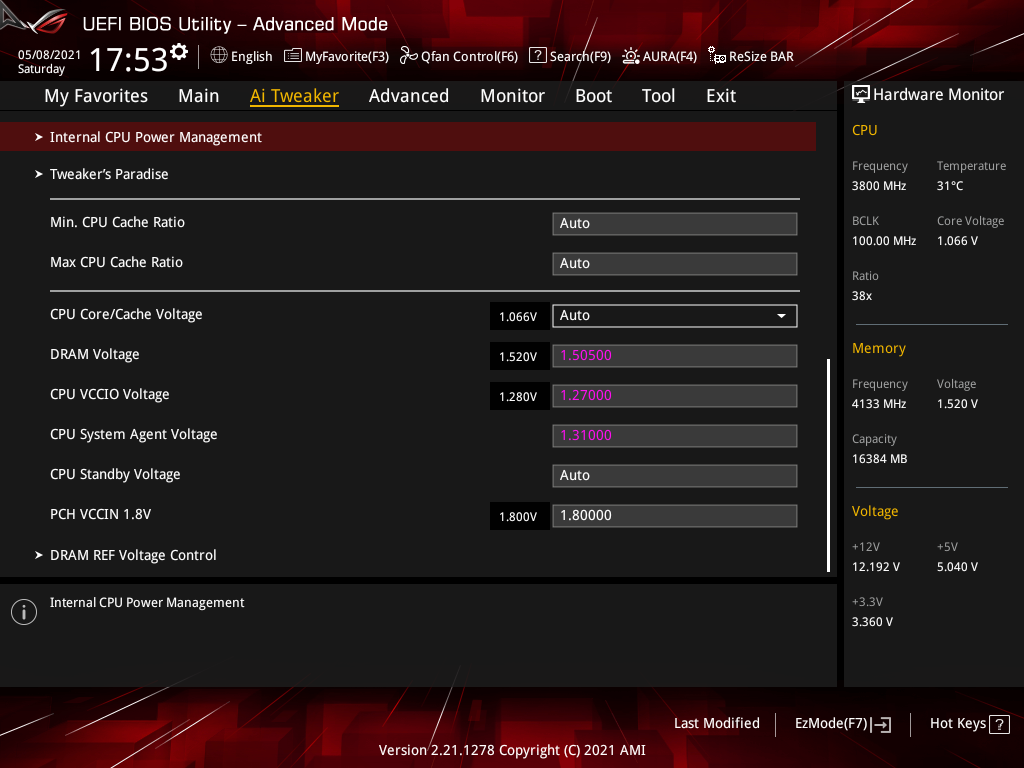Click the 1.520V DRAM voltage readout
Screen dimensions: 1024x768
pos(519,357)
